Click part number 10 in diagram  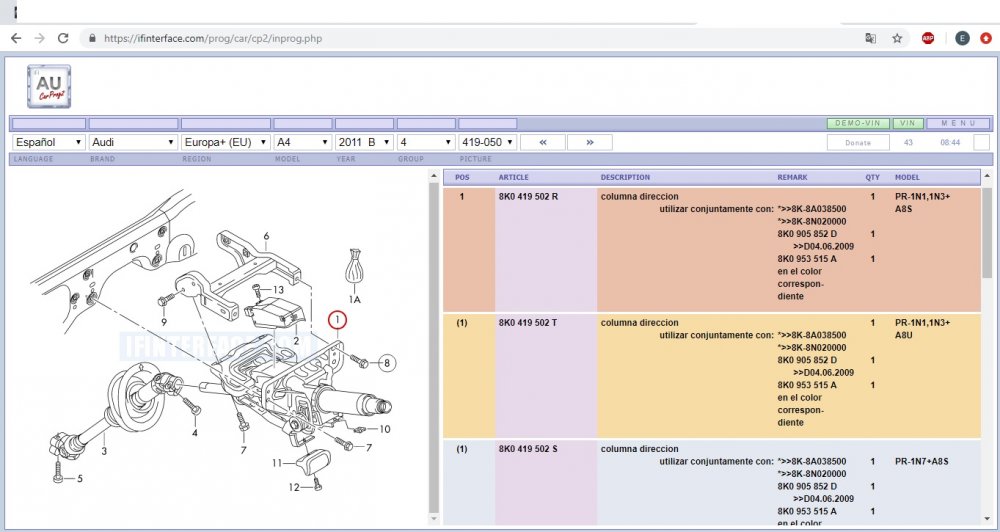pos(385,429)
